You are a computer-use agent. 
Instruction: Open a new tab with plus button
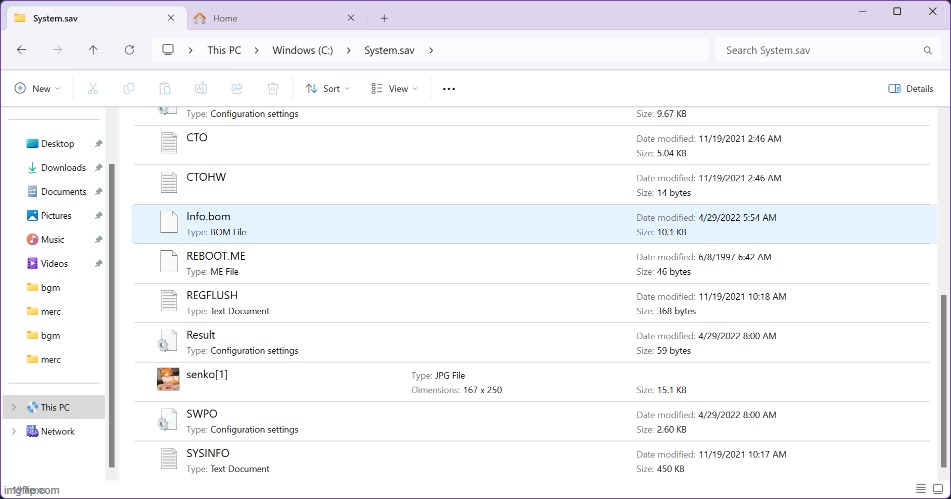point(384,18)
